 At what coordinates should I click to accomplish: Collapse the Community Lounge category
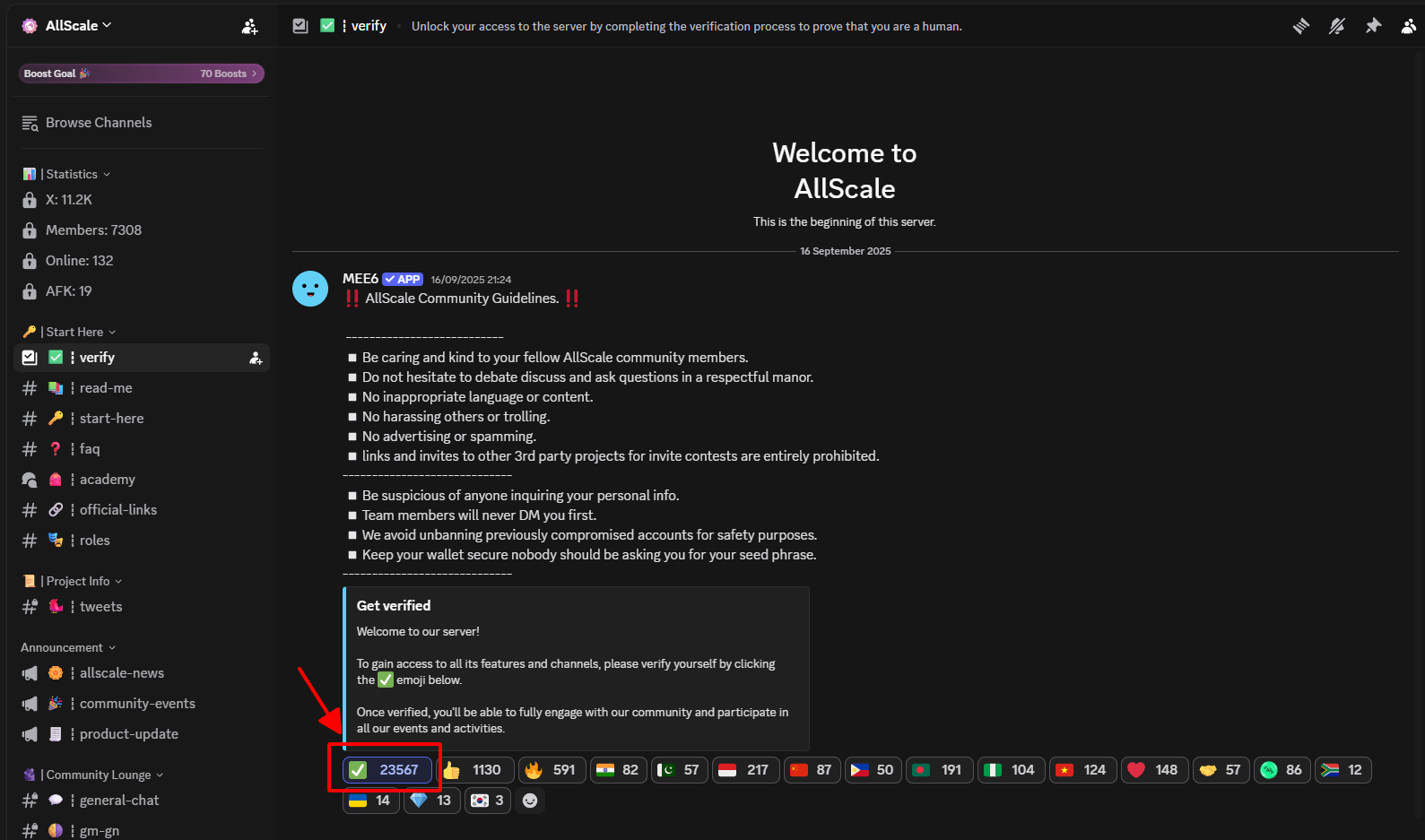[99, 775]
